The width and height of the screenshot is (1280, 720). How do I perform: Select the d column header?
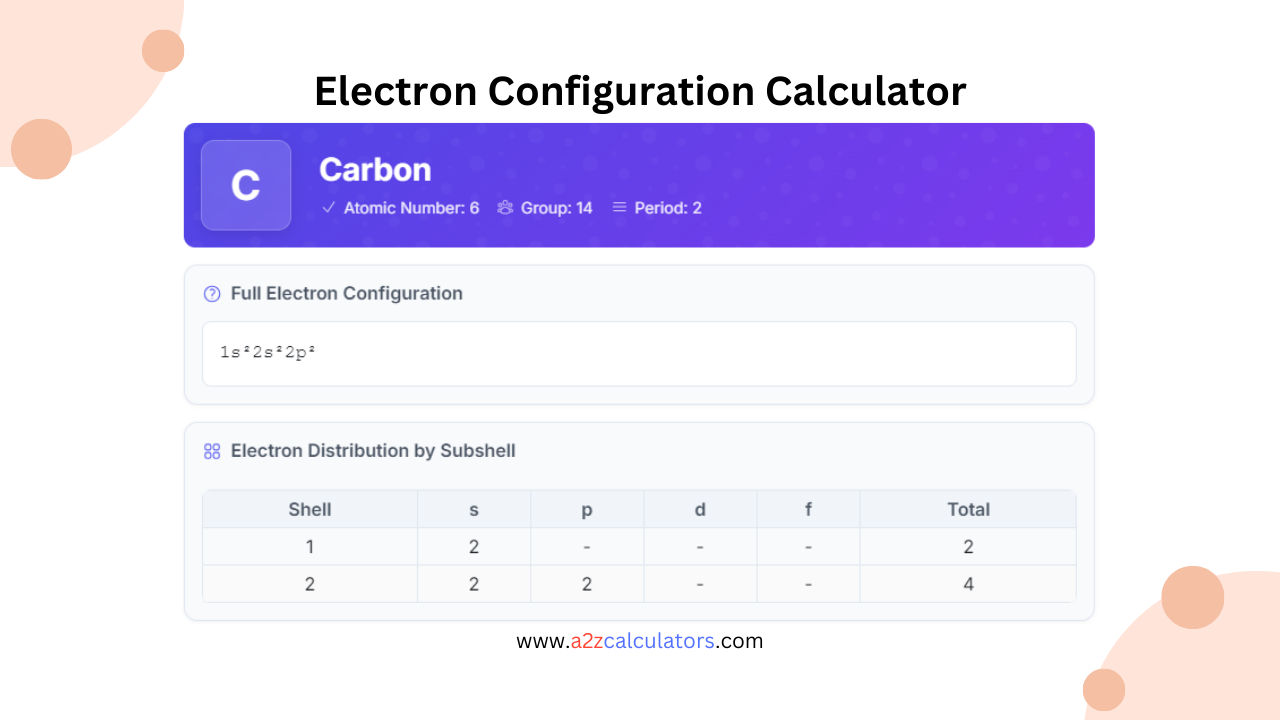[x=700, y=509]
